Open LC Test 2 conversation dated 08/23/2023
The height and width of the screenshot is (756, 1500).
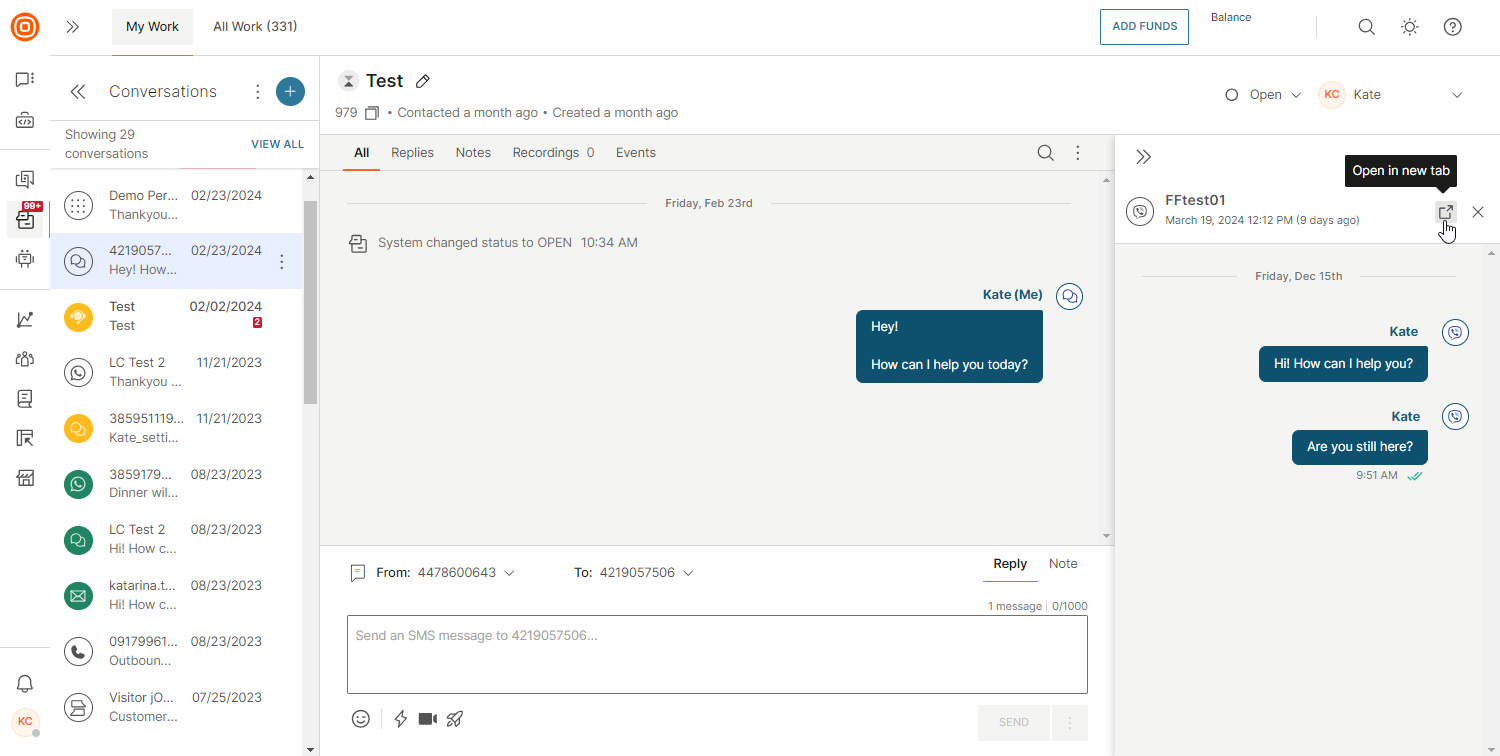pyautogui.click(x=176, y=539)
